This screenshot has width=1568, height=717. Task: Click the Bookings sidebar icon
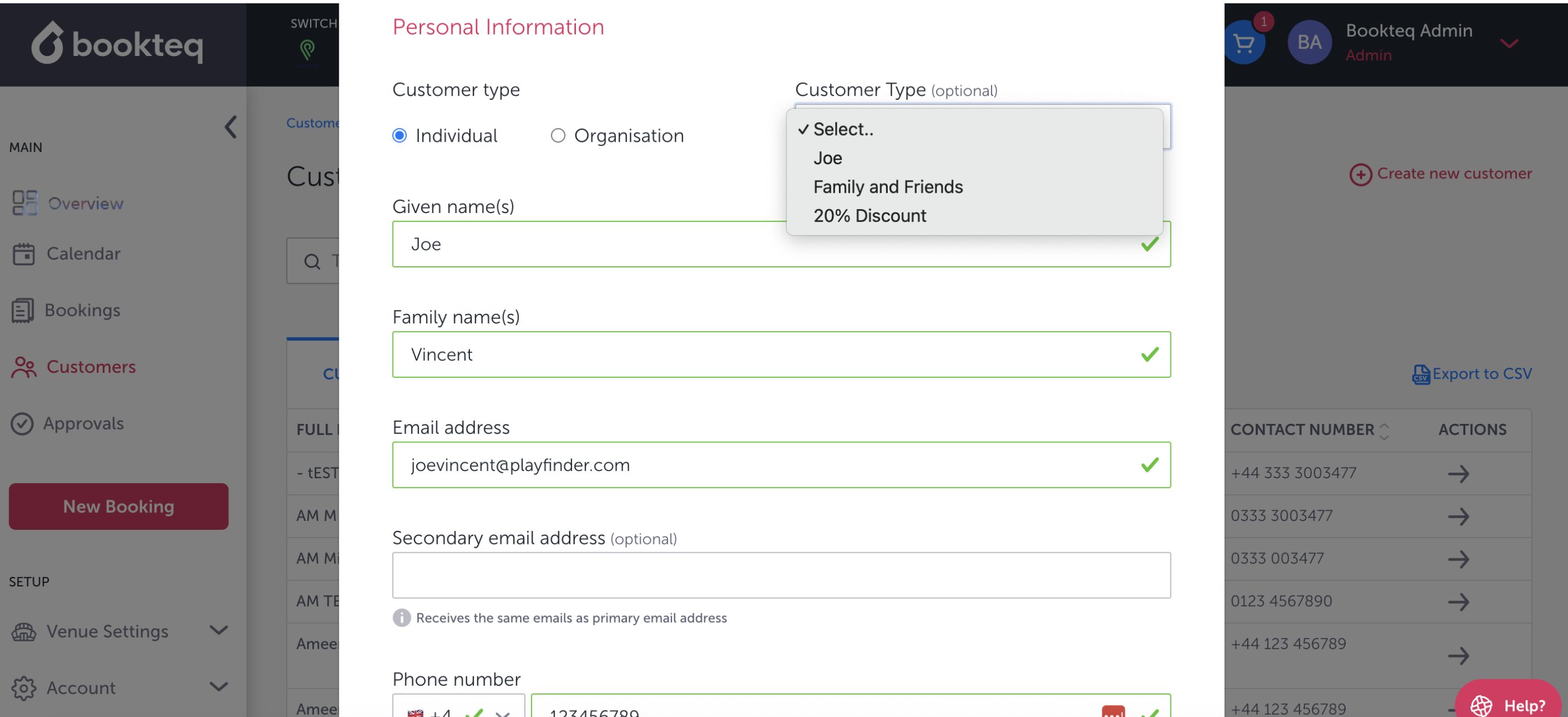[x=23, y=310]
